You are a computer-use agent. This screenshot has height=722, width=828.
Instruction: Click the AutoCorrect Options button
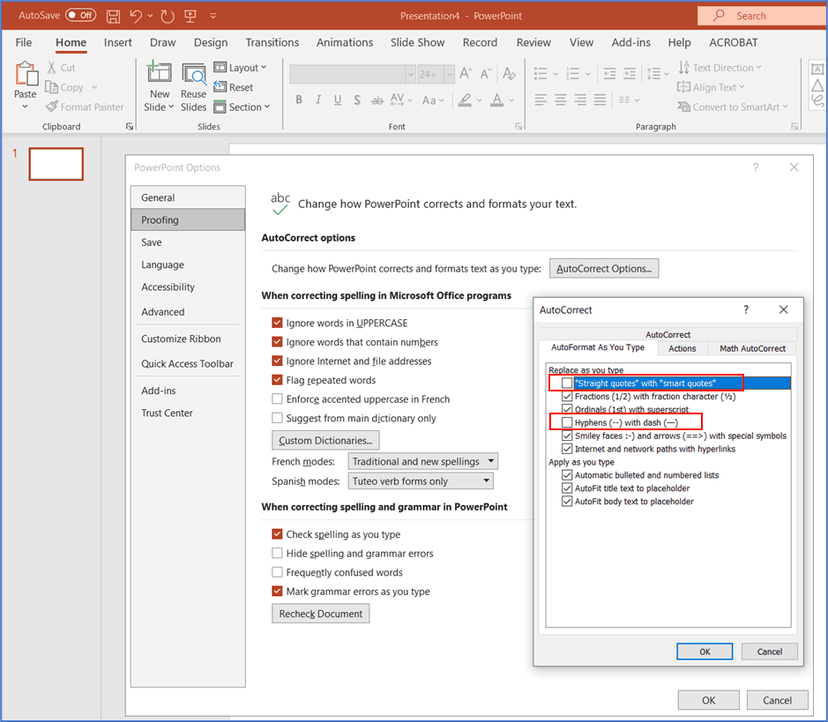click(604, 269)
